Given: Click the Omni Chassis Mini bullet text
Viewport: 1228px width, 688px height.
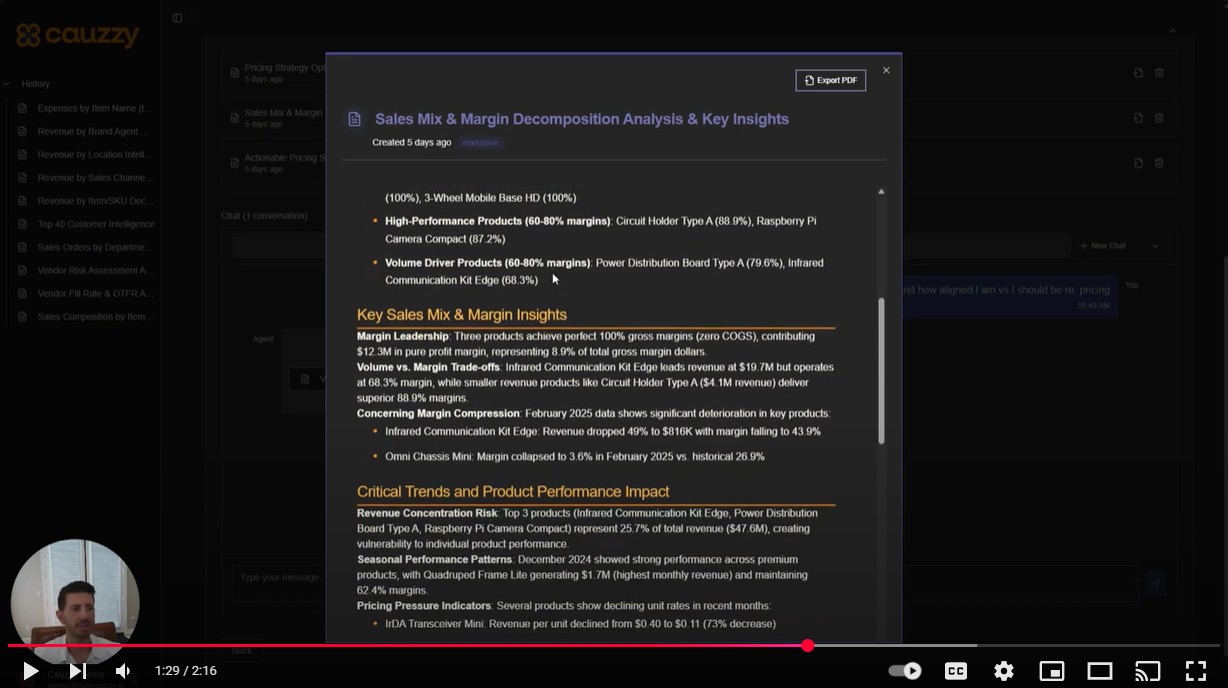Looking at the screenshot, I should click(x=575, y=457).
